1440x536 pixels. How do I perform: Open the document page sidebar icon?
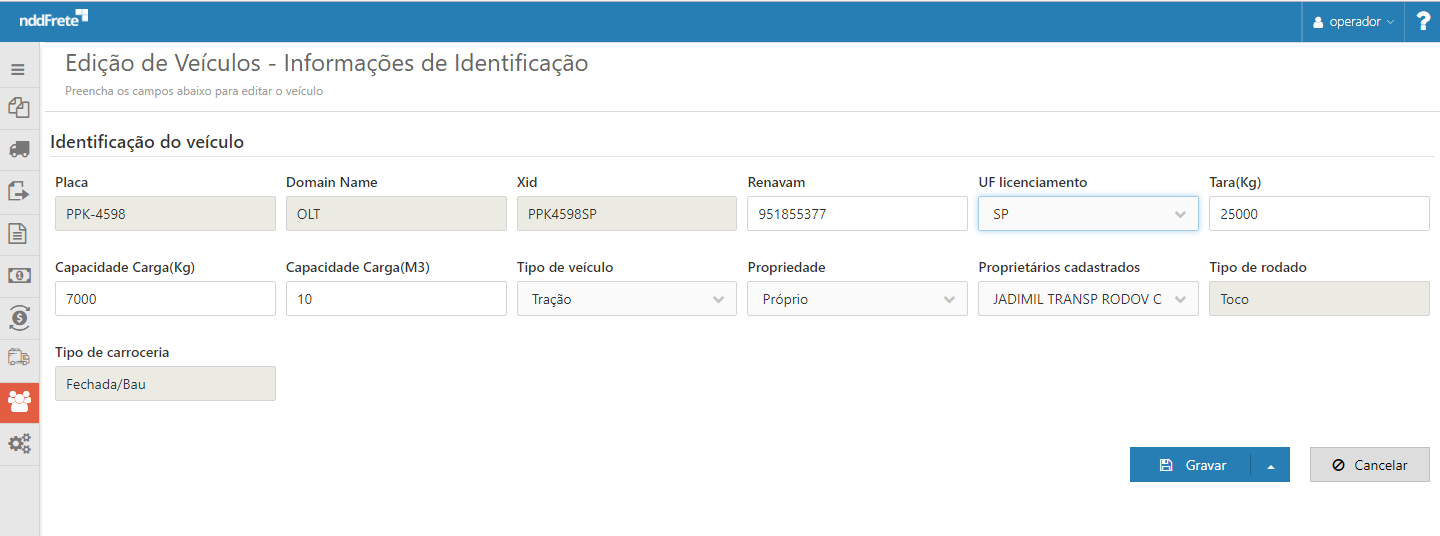(18, 233)
